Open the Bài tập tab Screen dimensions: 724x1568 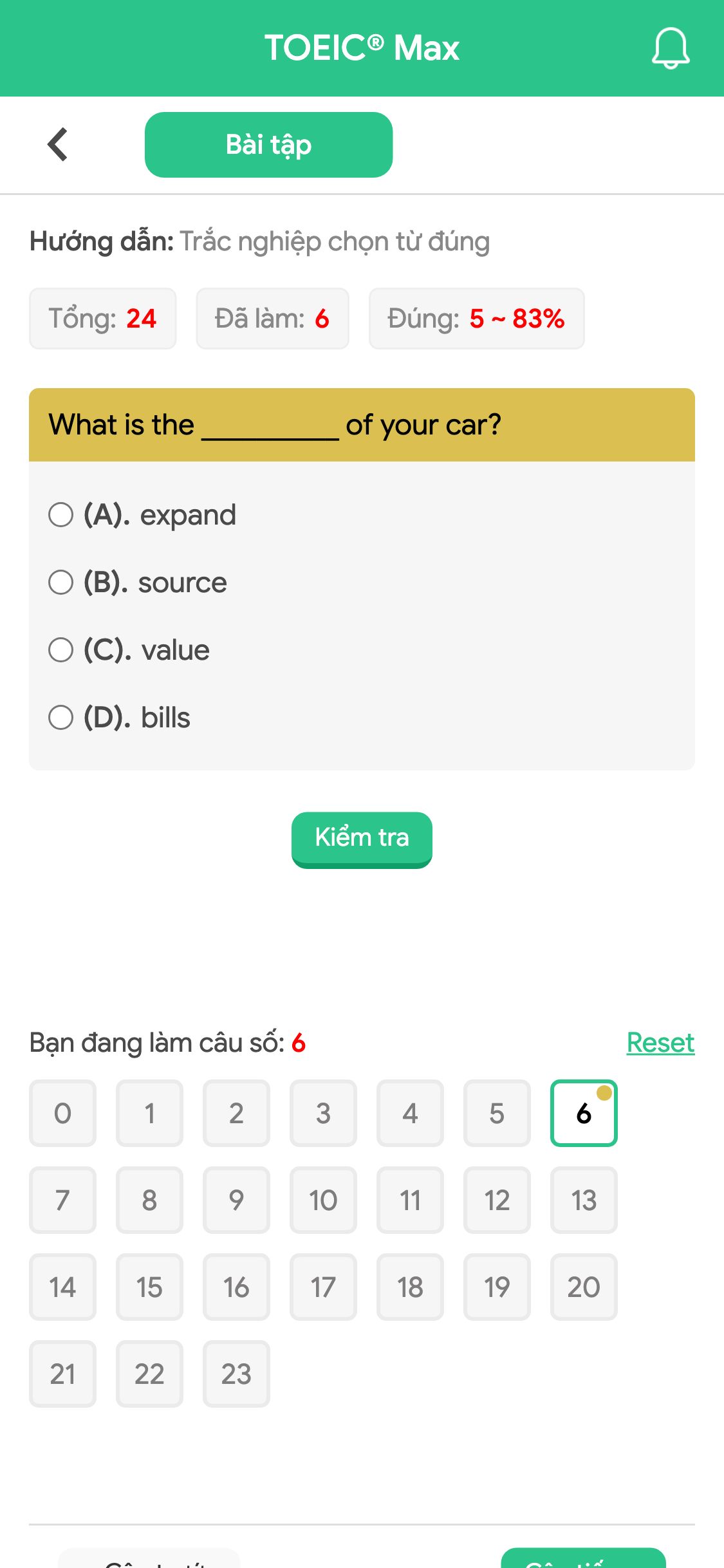pyautogui.click(x=268, y=145)
